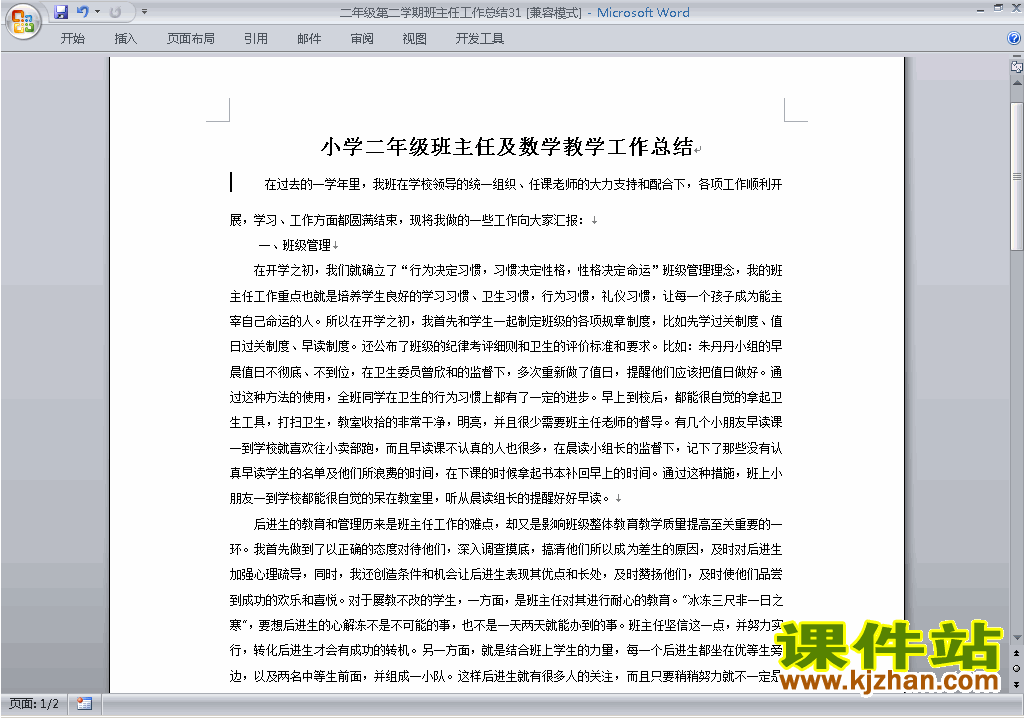Click the line starting 在过去的一学年里
The image size is (1024, 718).
523,184
